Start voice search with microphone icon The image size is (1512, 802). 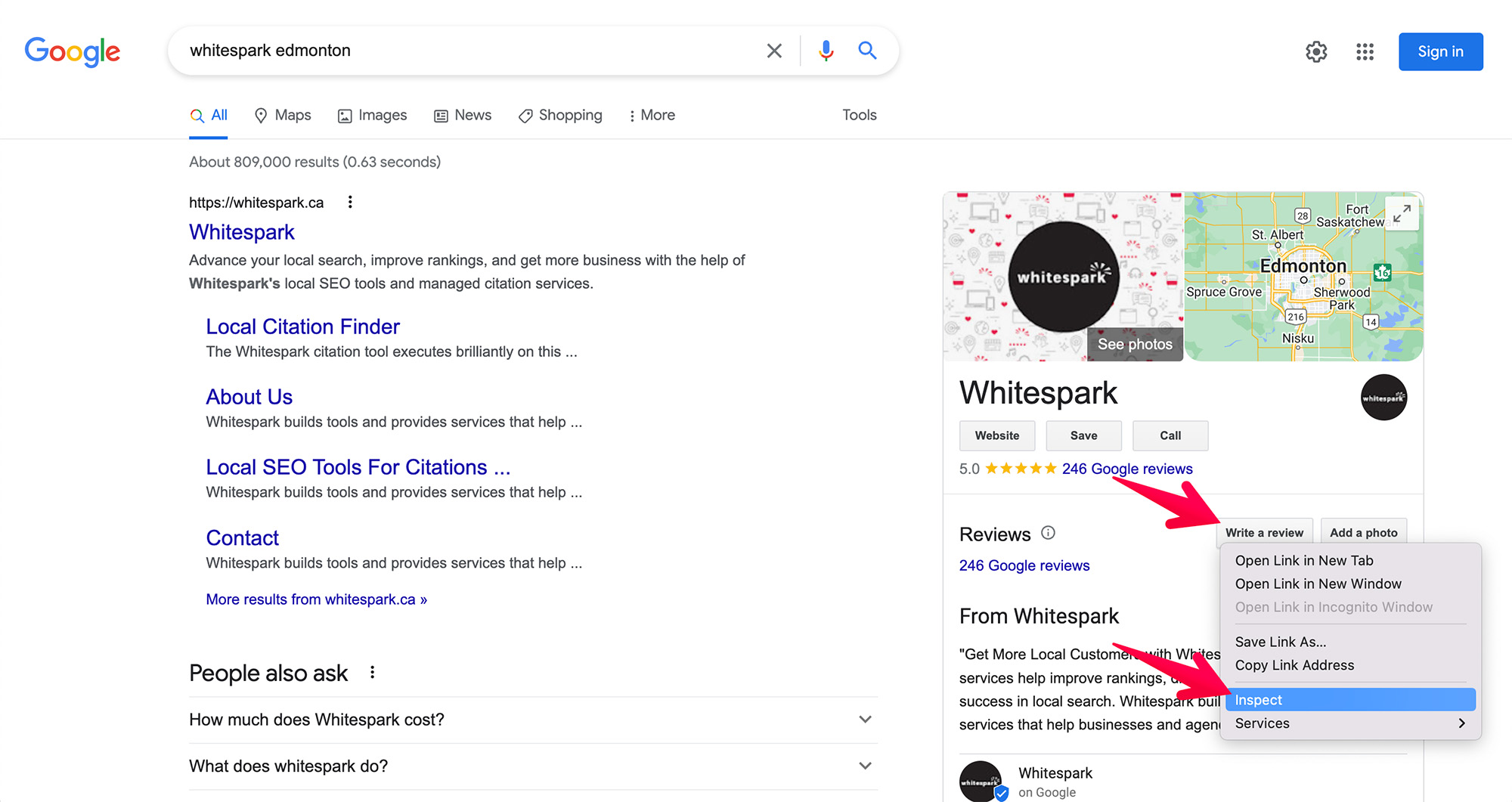pyautogui.click(x=826, y=51)
